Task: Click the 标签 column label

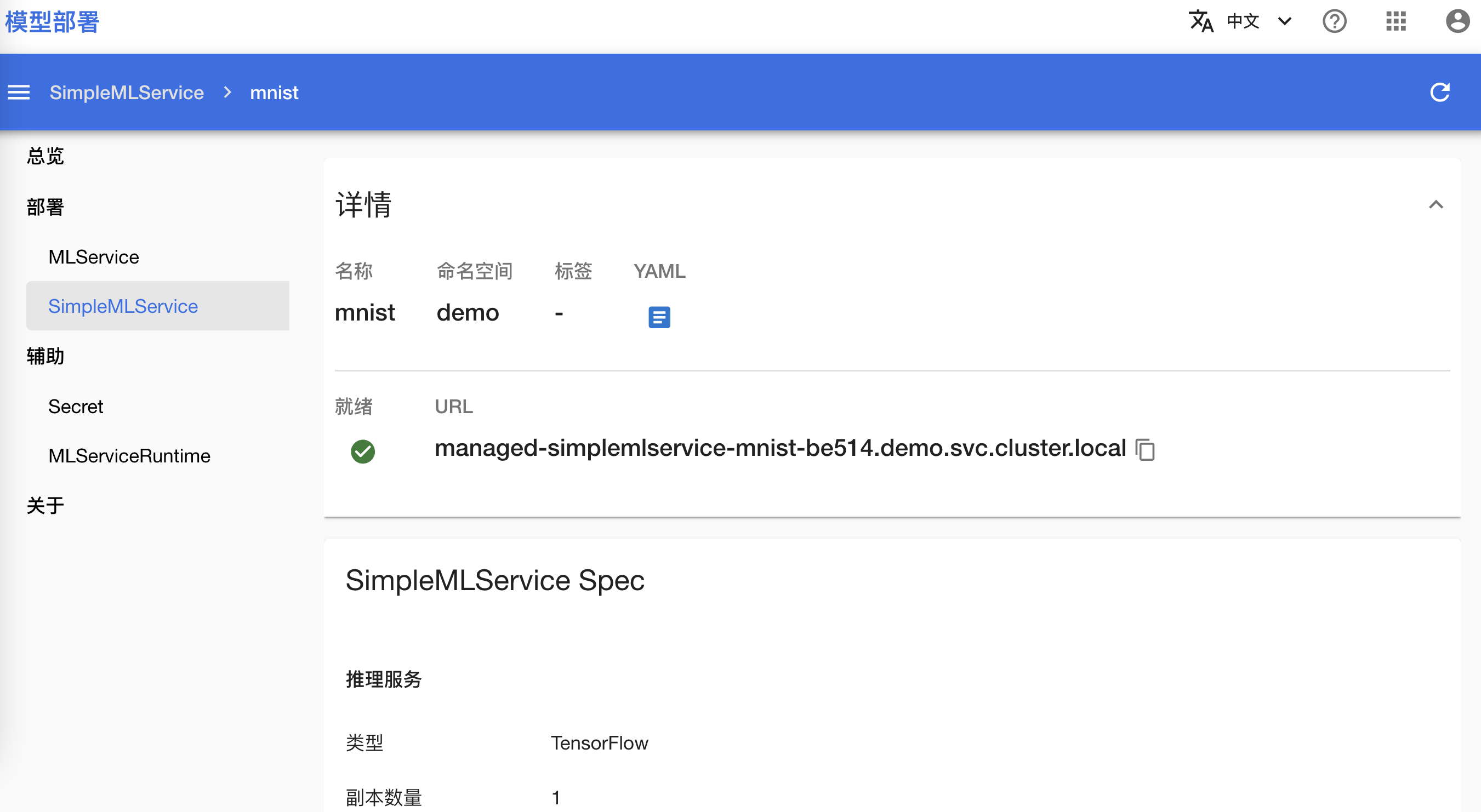Action: tap(573, 271)
